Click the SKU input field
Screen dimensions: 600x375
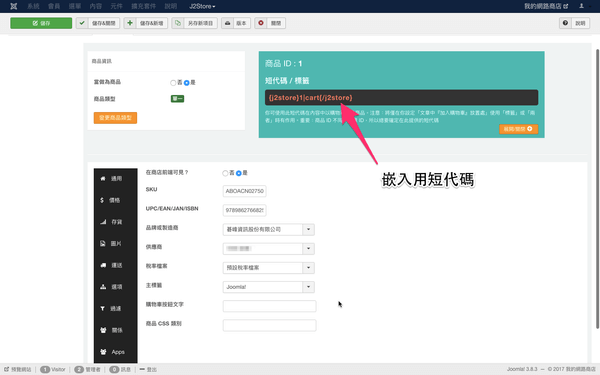coord(245,191)
